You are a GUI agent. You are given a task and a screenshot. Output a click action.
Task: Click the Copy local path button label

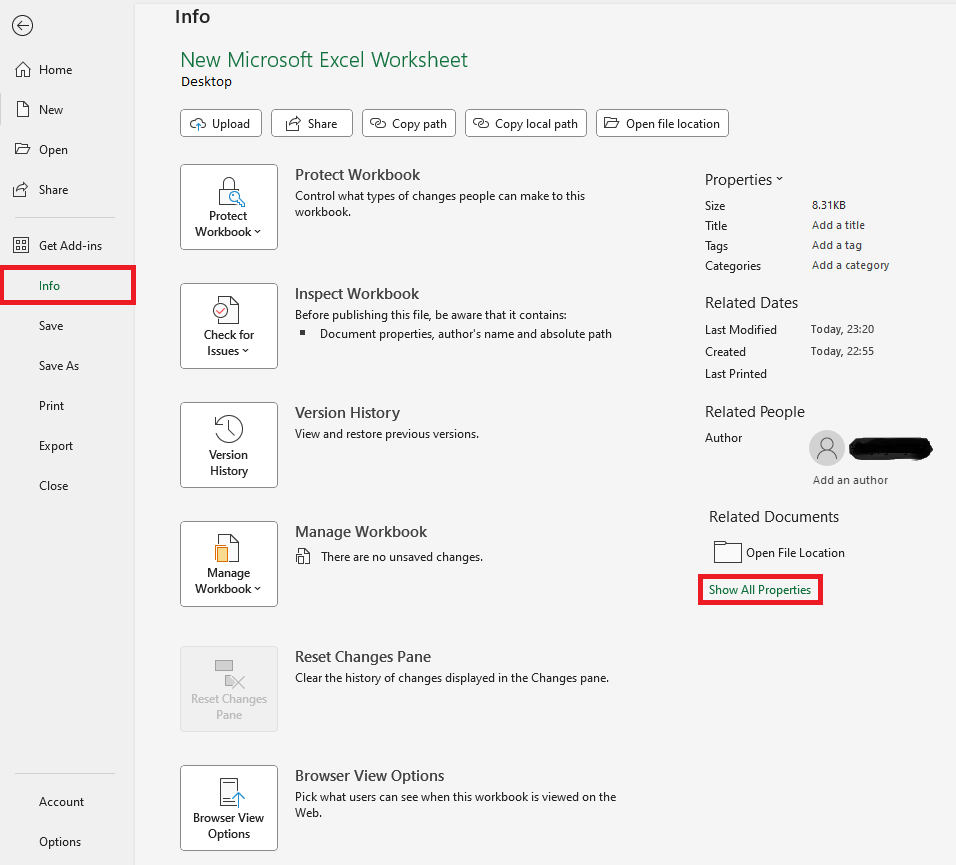pyautogui.click(x=537, y=124)
